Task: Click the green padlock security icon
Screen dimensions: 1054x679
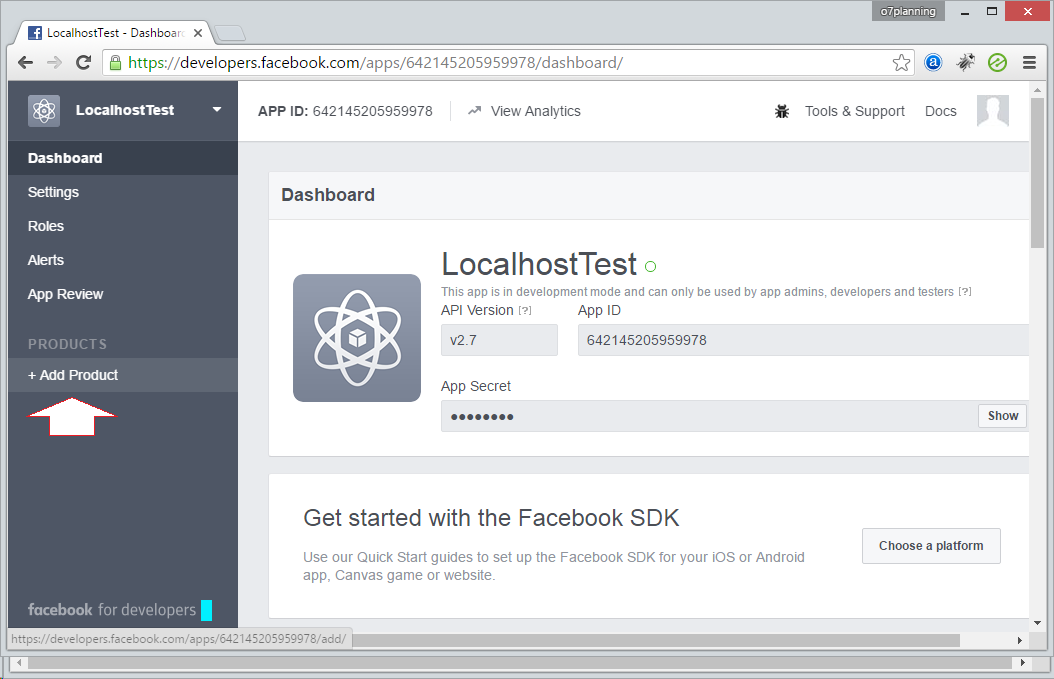Action: click(x=116, y=63)
